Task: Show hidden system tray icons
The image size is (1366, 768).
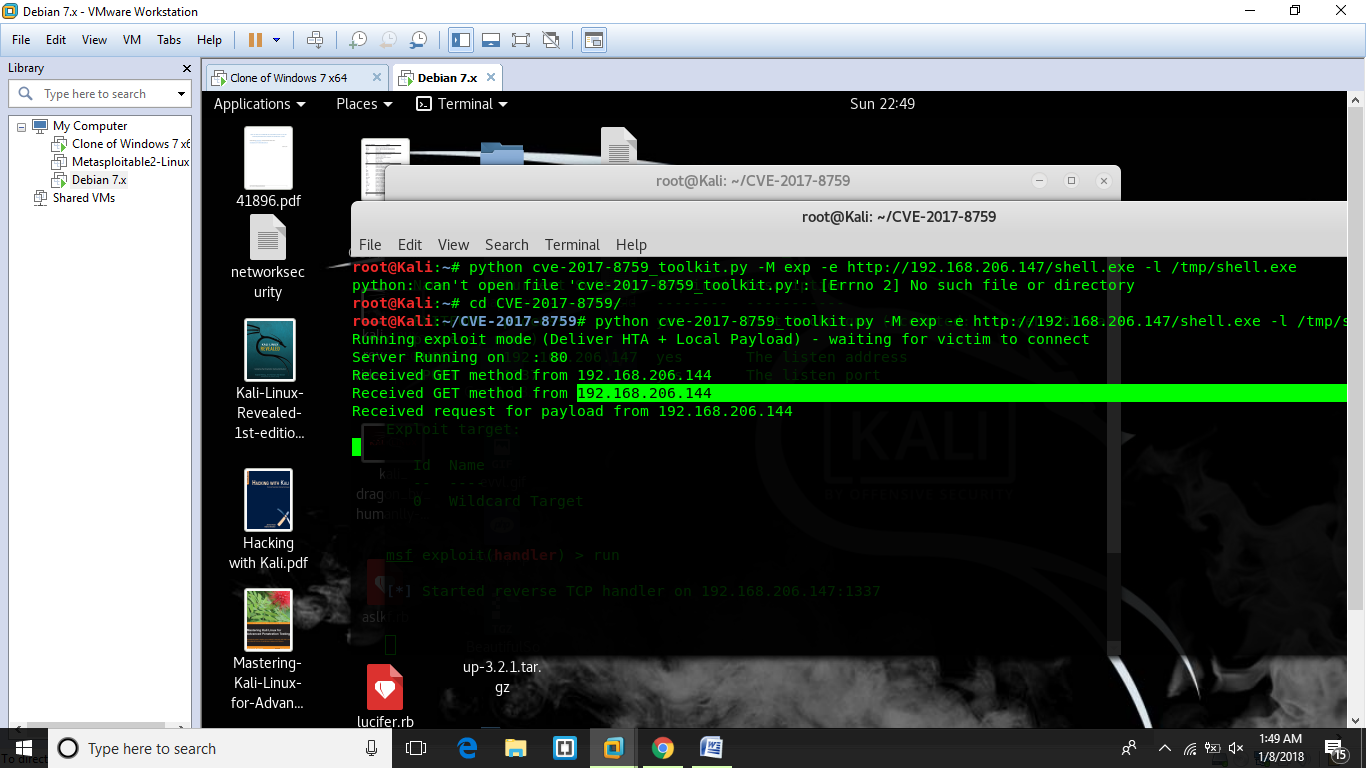Action: pyautogui.click(x=1164, y=748)
